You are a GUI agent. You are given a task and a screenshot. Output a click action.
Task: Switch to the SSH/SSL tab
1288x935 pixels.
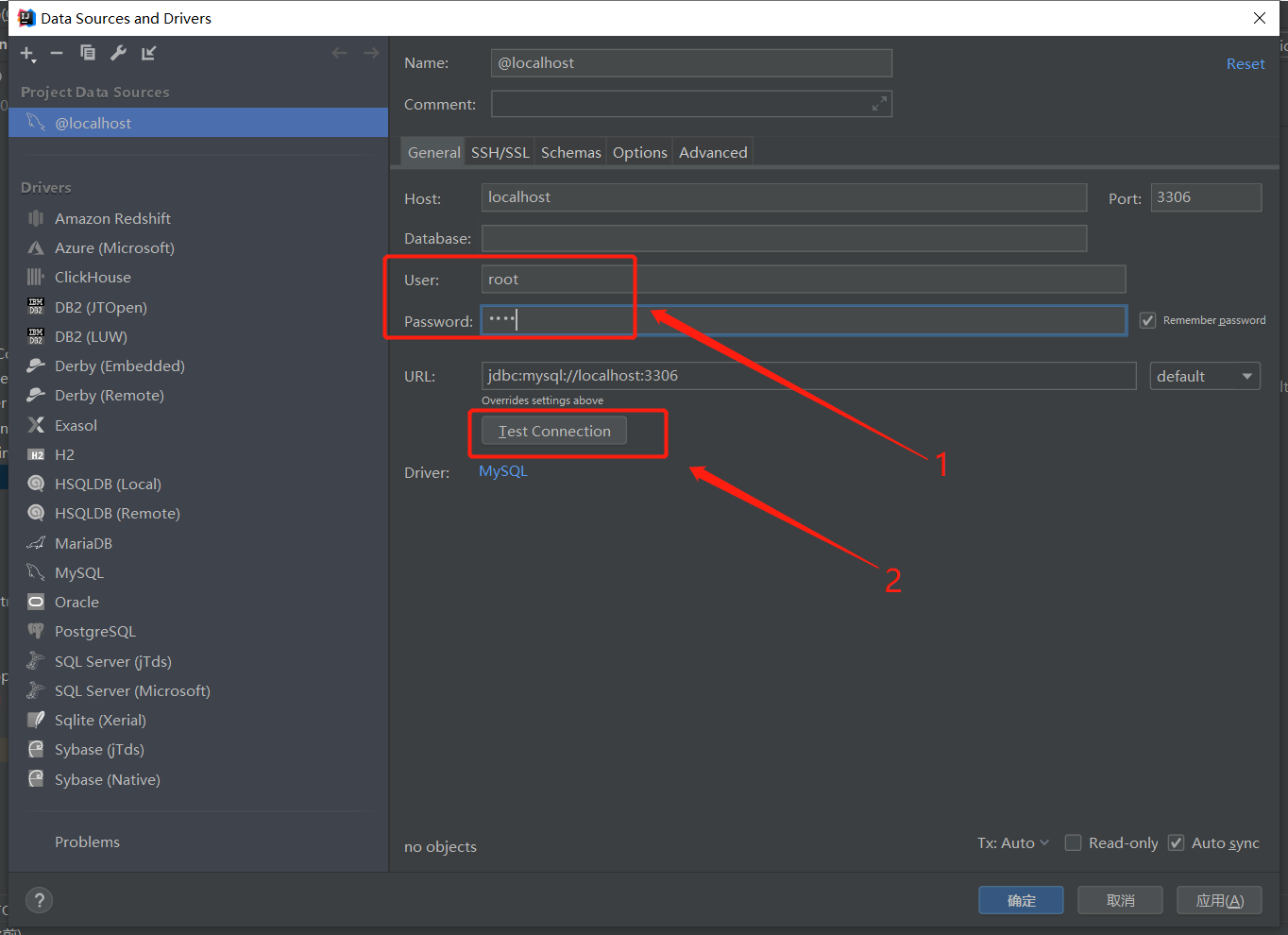click(500, 153)
